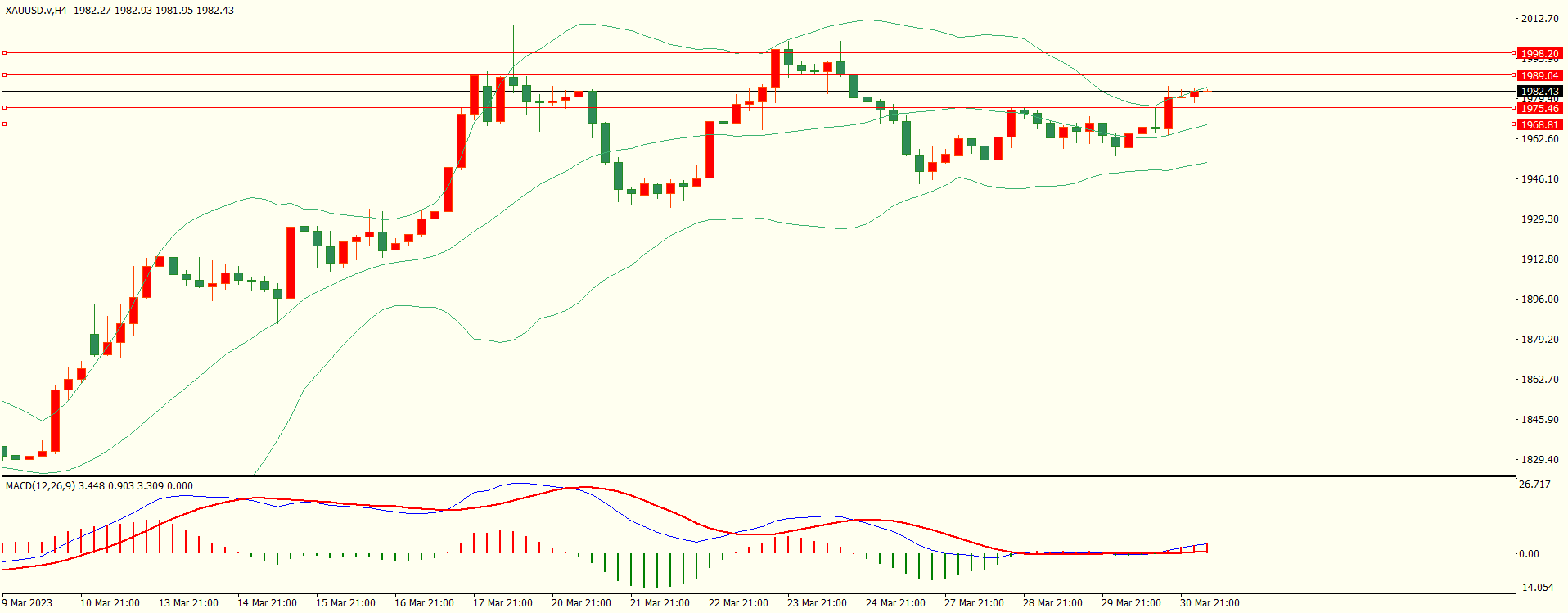
Task: Click the 1896.00 price axis label
Action: click(1539, 300)
